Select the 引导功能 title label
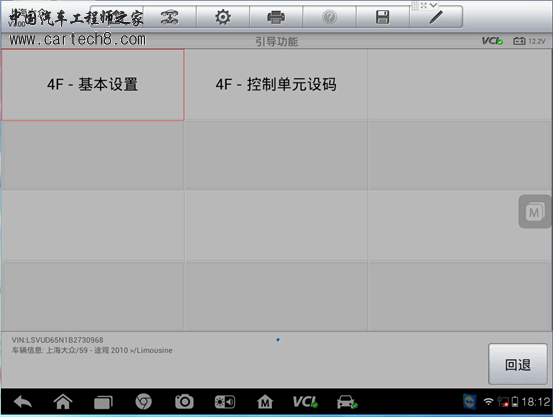The image size is (553, 418). point(276,42)
